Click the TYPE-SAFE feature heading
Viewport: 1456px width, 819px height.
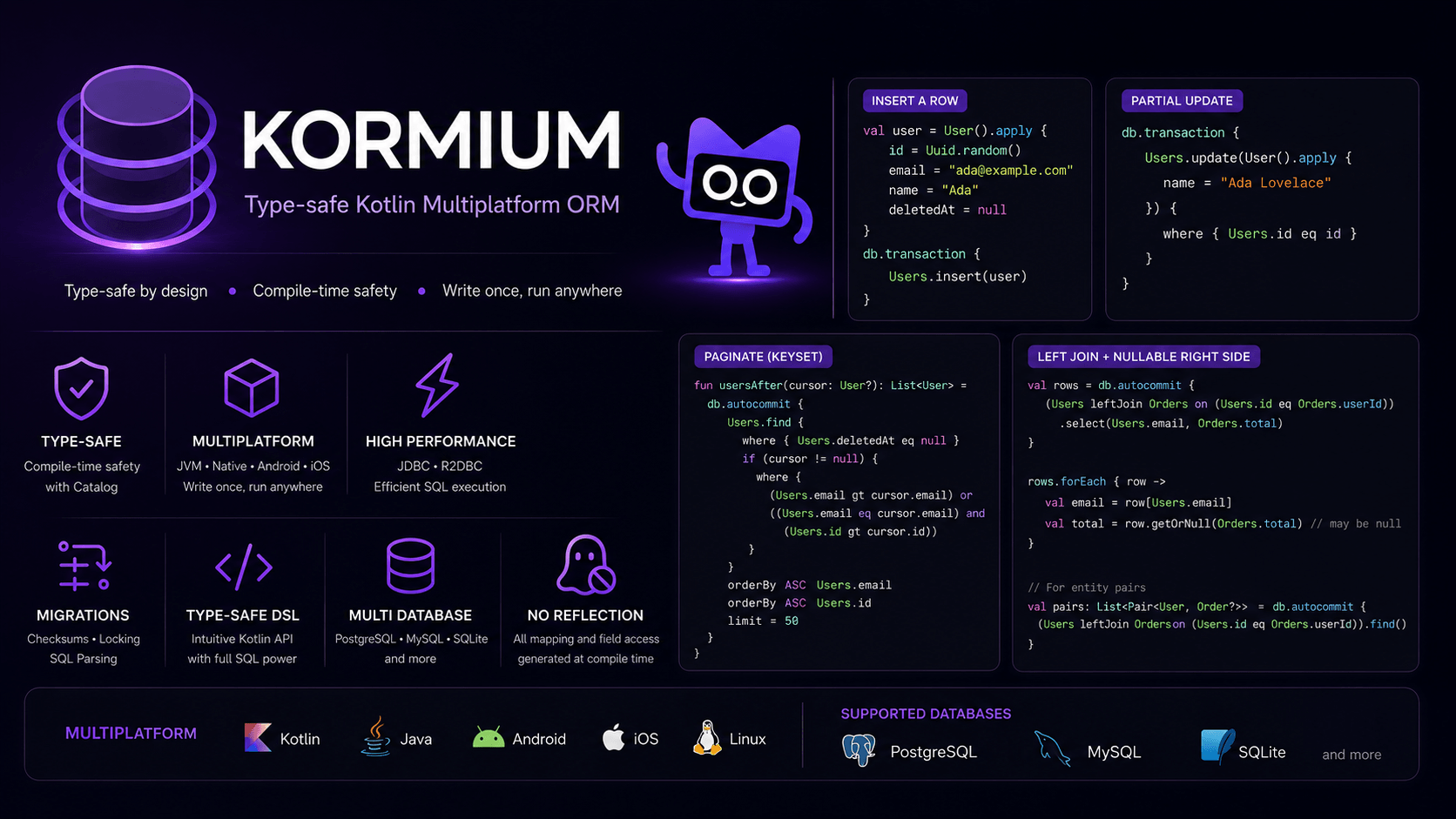click(x=81, y=441)
